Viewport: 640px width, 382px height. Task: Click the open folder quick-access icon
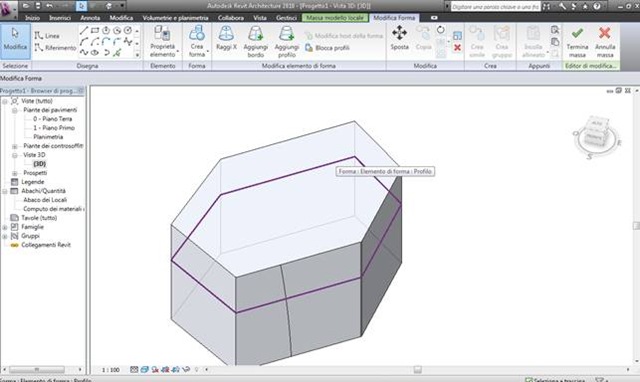26,6
